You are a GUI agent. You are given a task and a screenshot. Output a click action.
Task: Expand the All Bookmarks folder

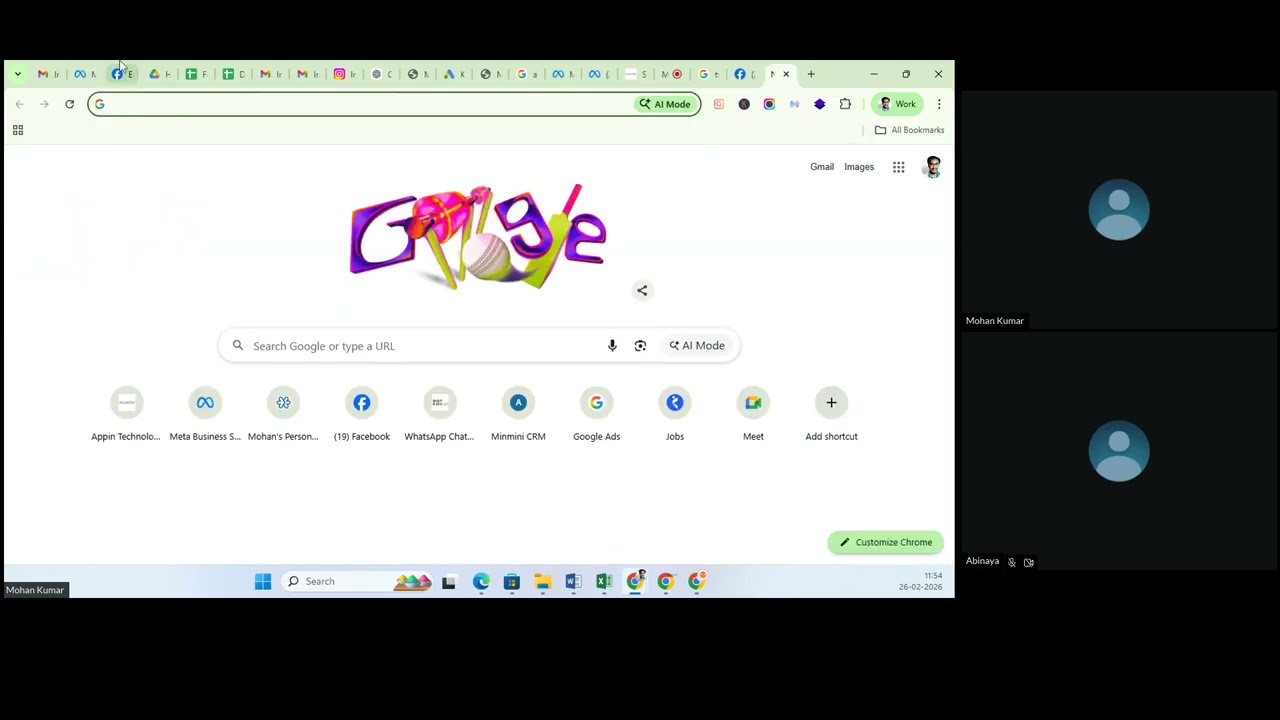(909, 130)
